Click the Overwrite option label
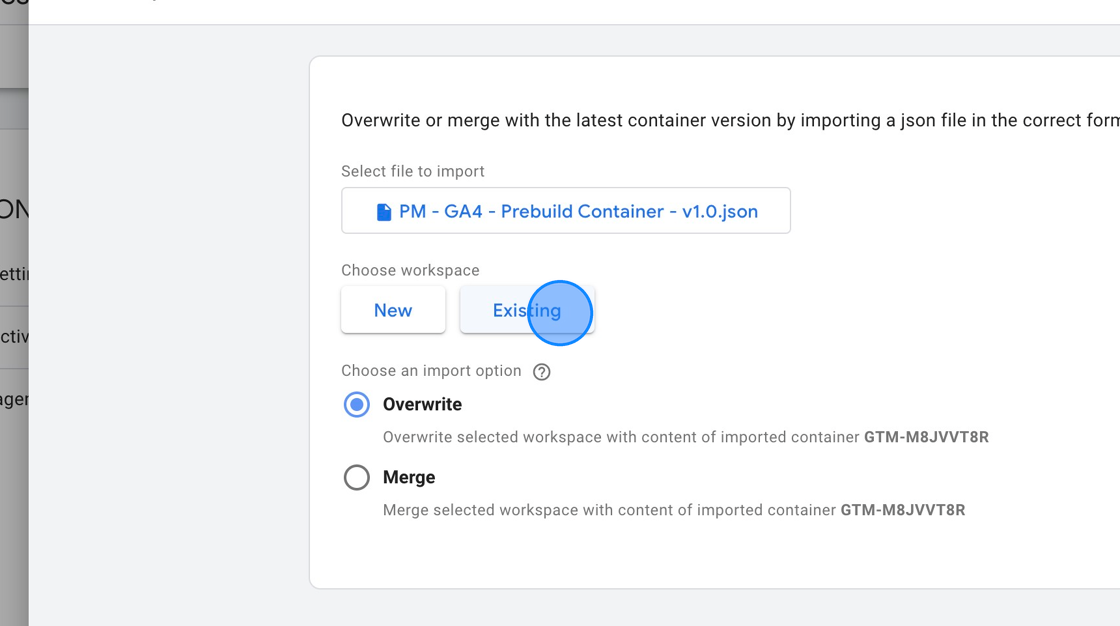 pyautogui.click(x=422, y=404)
